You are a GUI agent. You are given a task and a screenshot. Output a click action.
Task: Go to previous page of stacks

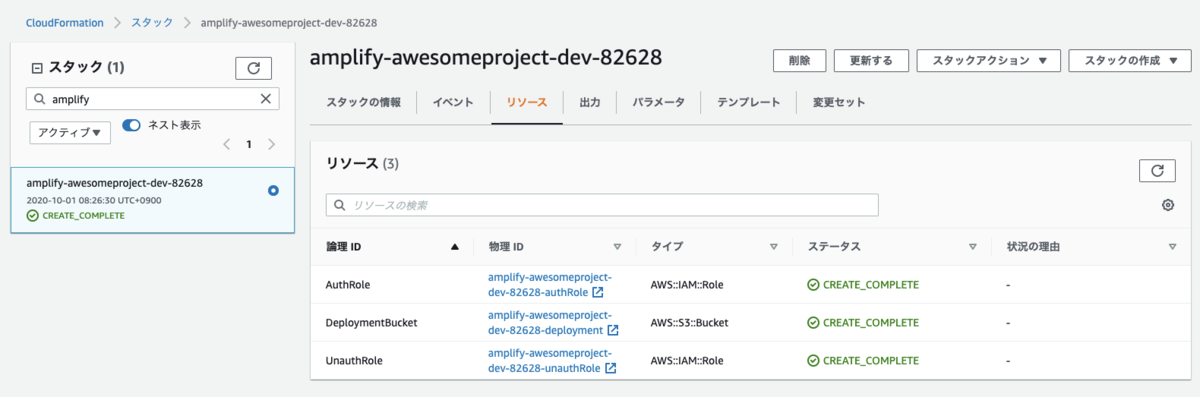click(226, 144)
